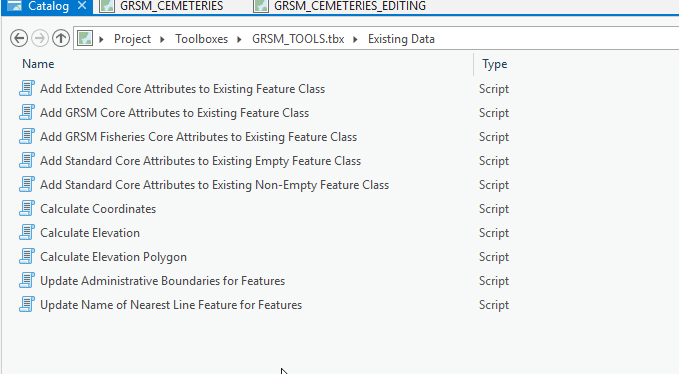This screenshot has width=679, height=374.
Task: Expand the arrow before Project in path
Action: point(101,39)
